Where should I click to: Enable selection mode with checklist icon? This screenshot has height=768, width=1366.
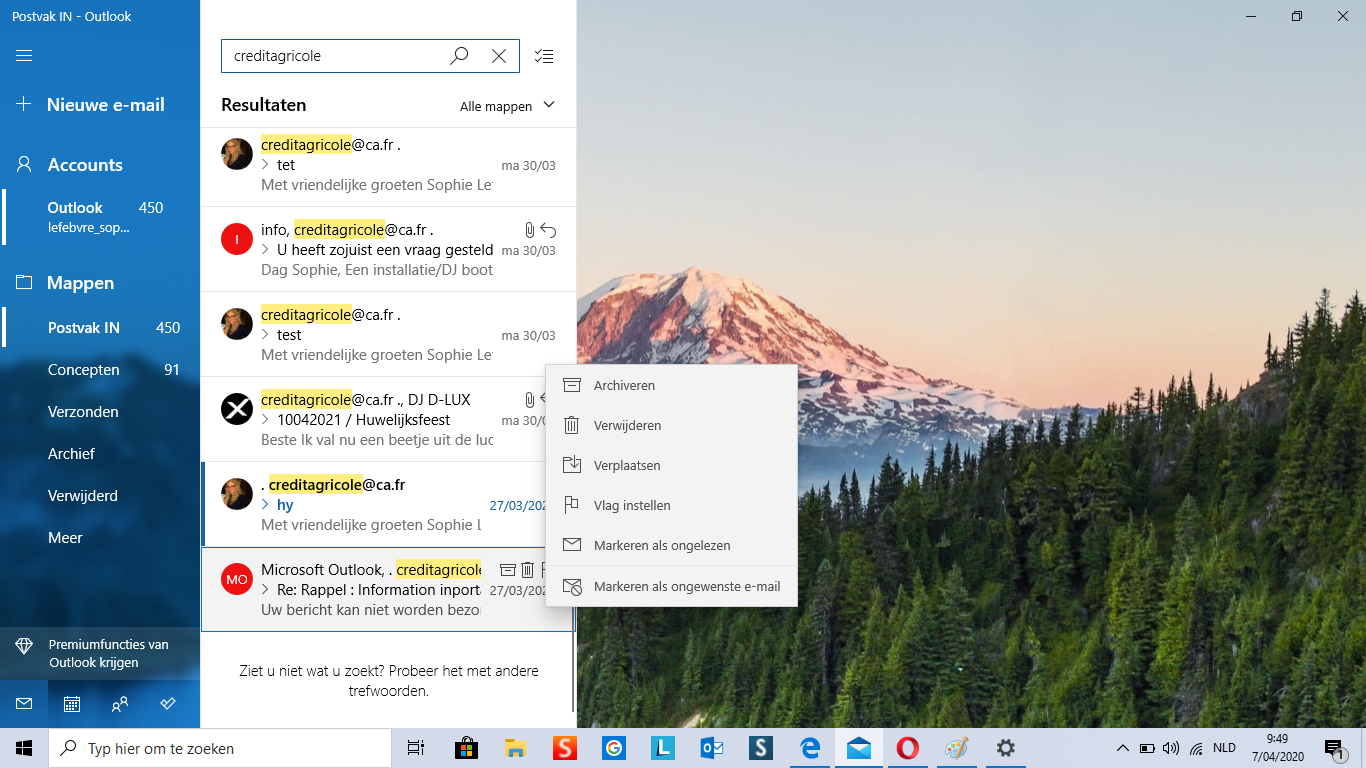(544, 56)
